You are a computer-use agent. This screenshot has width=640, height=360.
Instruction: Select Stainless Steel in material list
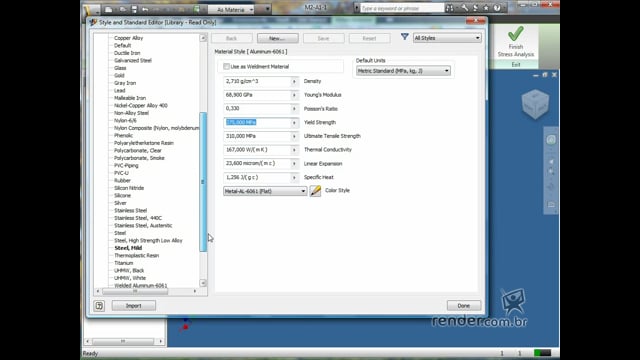(130, 211)
